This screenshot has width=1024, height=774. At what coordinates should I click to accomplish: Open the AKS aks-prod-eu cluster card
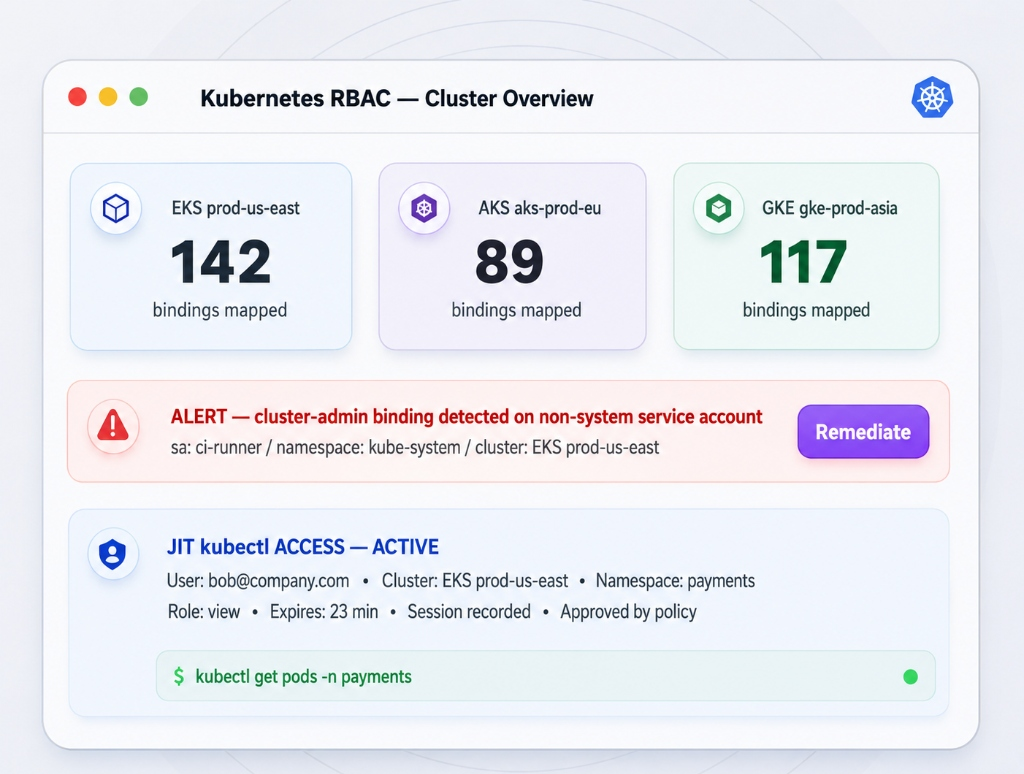point(513,256)
